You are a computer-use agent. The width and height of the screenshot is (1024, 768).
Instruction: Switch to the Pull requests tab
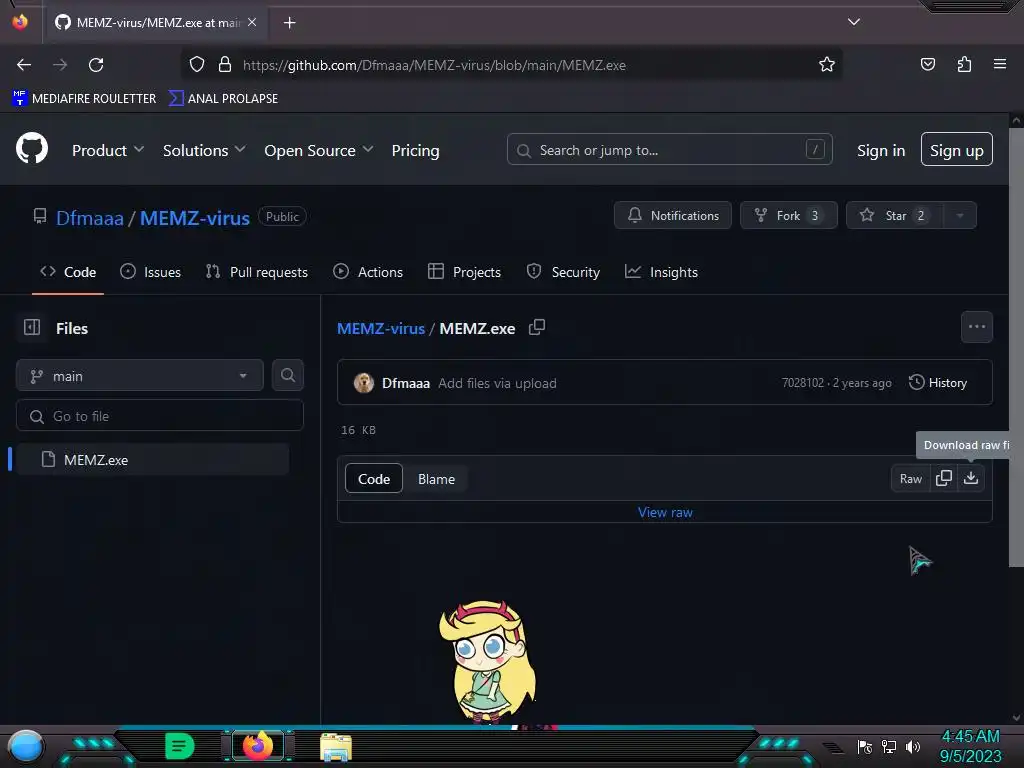257,272
